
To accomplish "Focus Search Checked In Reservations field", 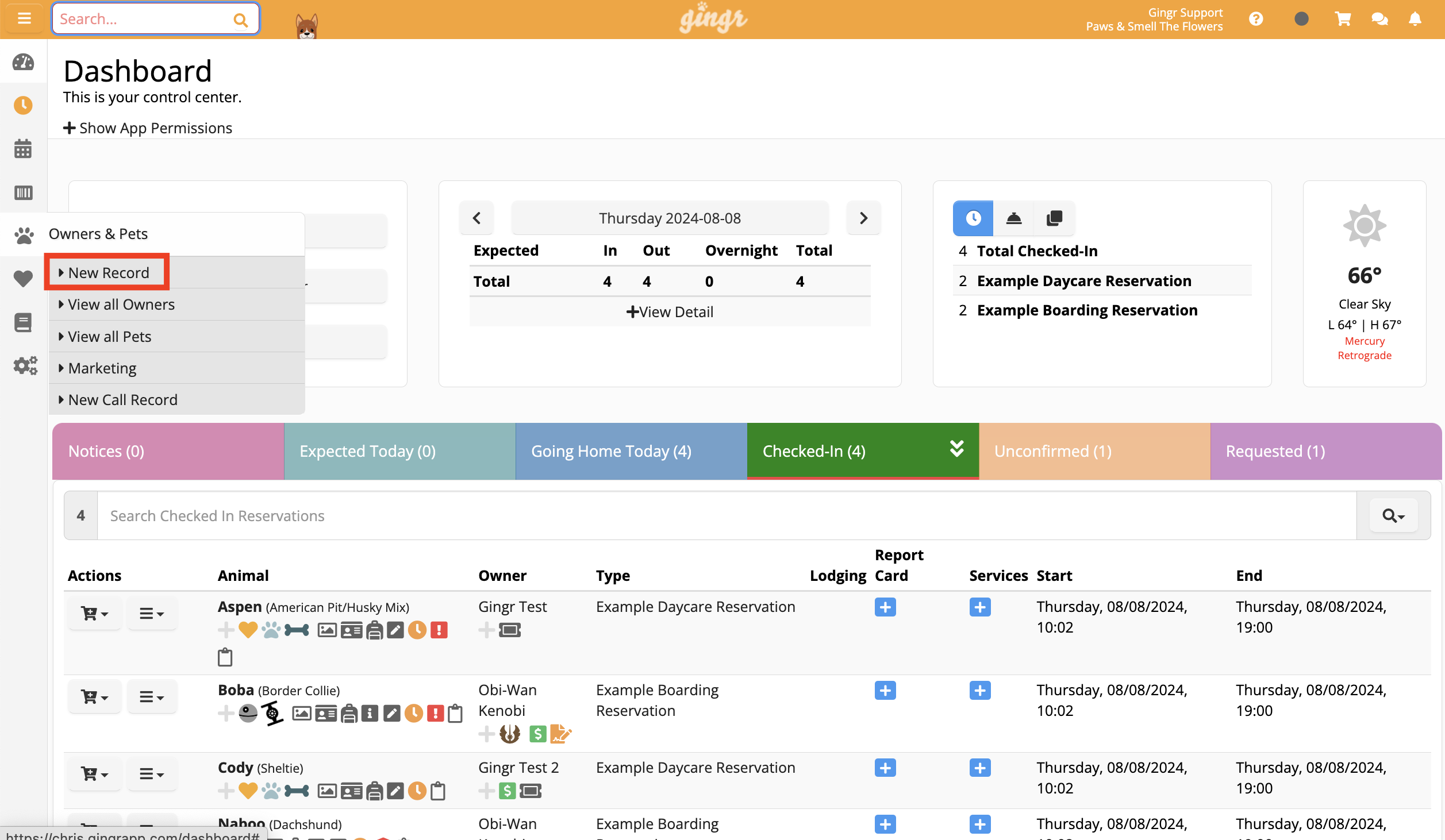I will [727, 515].
